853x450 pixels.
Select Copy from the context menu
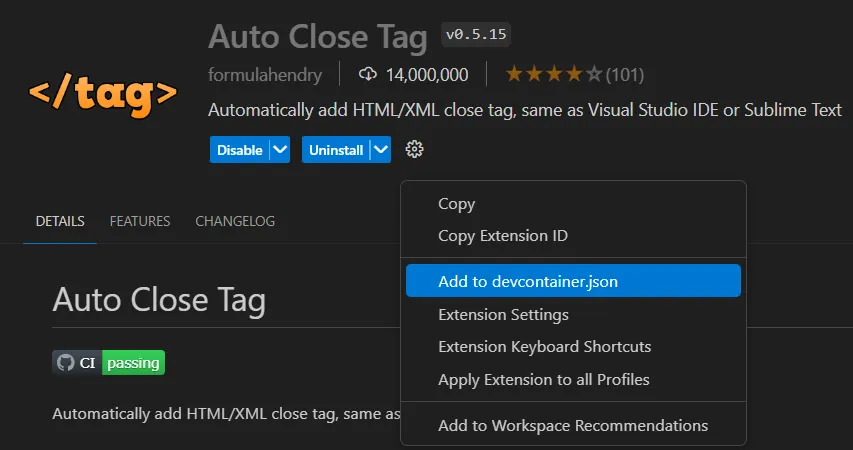tap(457, 204)
